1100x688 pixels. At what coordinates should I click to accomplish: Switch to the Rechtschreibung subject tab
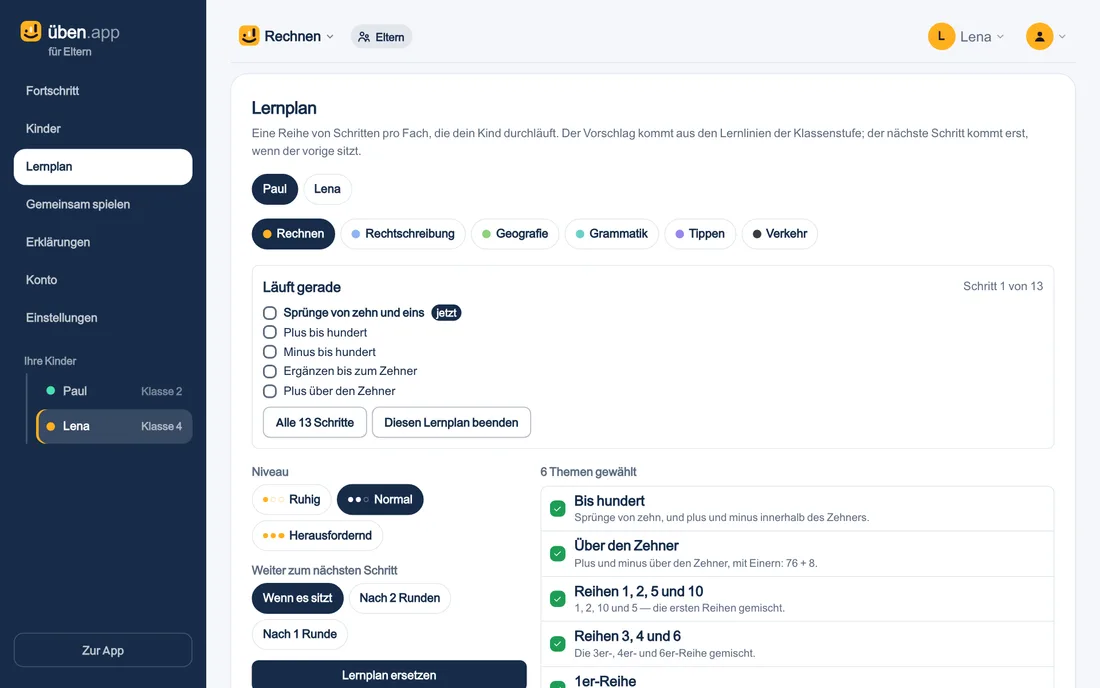pos(403,234)
